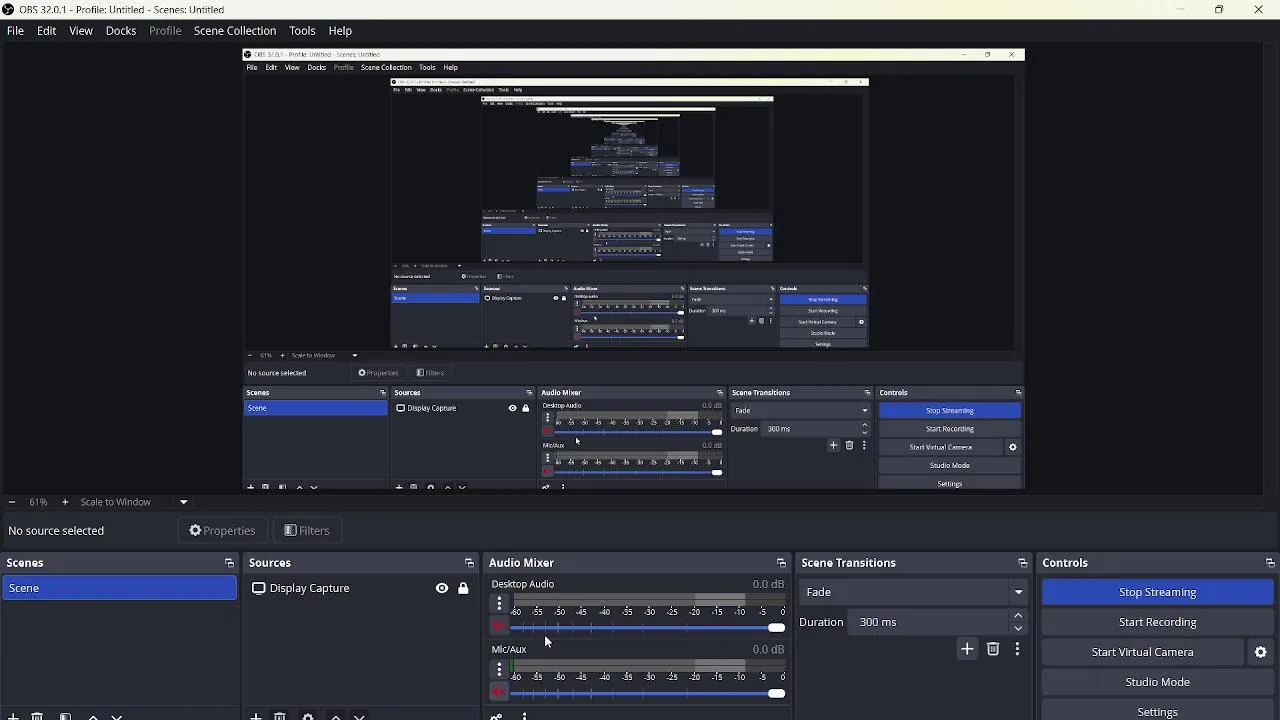1280x720 pixels.
Task: Open advanced audio properties in the mixer toolbar
Action: 496,716
